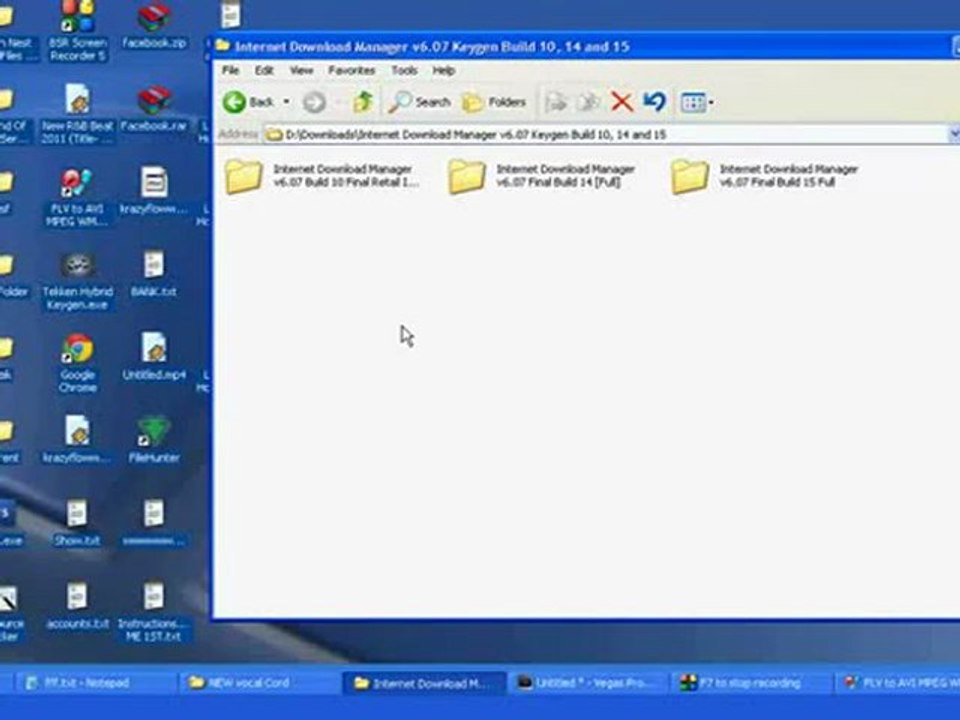Image resolution: width=960 pixels, height=720 pixels.
Task: Select the Show.txt desktop file
Action: point(77,523)
